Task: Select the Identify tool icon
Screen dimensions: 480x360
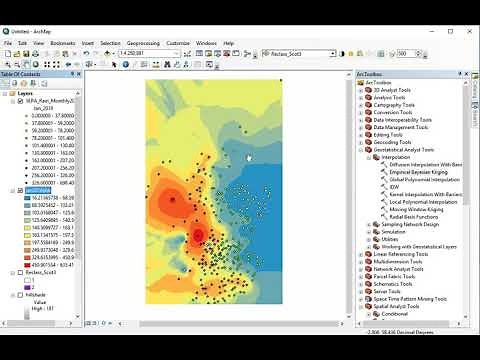Action: [x=126, y=64]
